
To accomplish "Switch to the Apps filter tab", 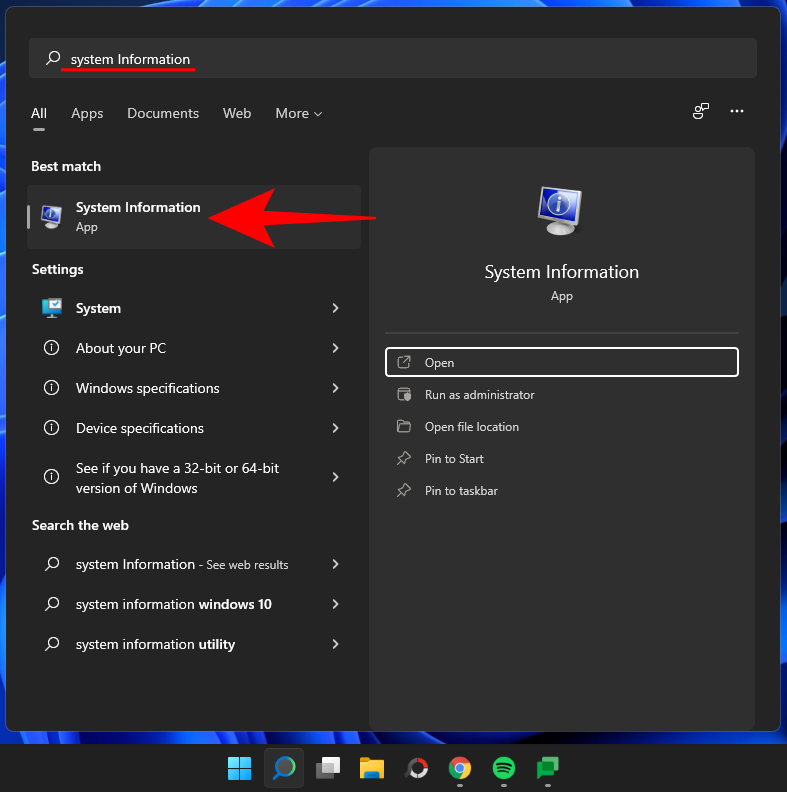I will [87, 114].
